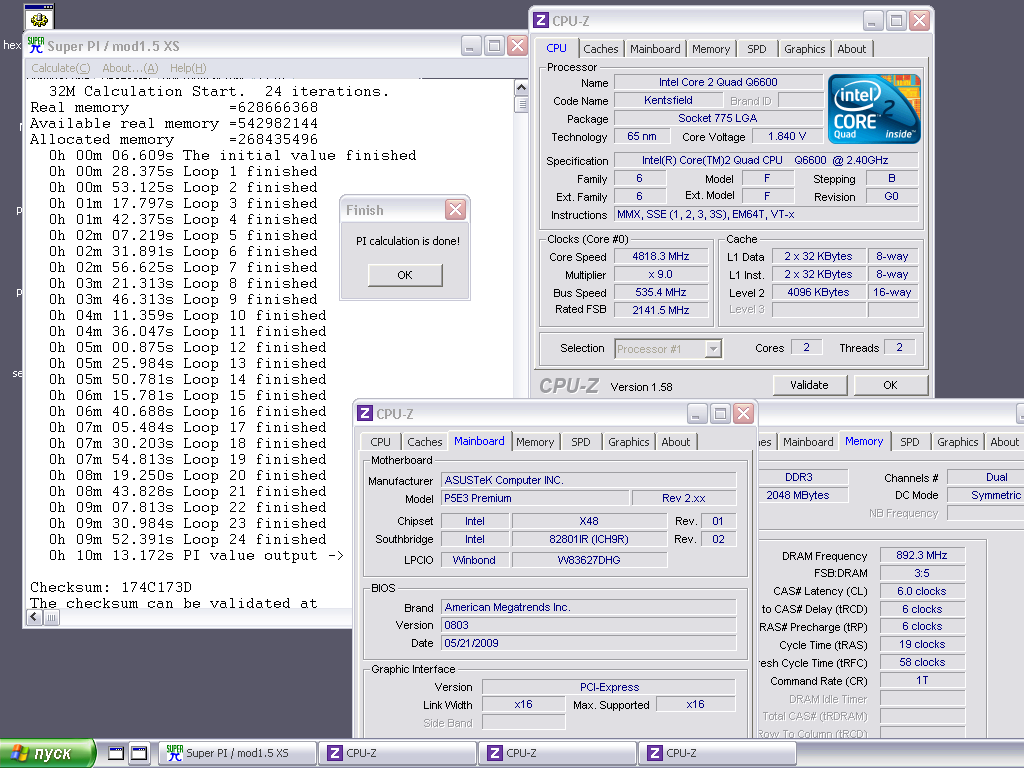Click the Rated FSB value 2141.5 MHz
The height and width of the screenshot is (768, 1024).
coord(661,310)
